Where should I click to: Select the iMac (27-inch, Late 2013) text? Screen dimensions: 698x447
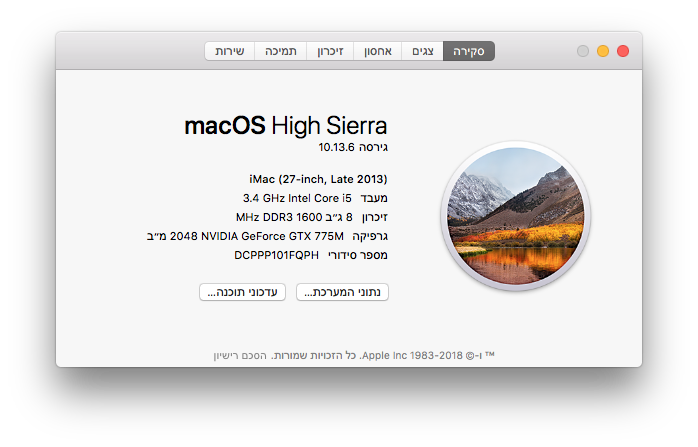click(318, 179)
